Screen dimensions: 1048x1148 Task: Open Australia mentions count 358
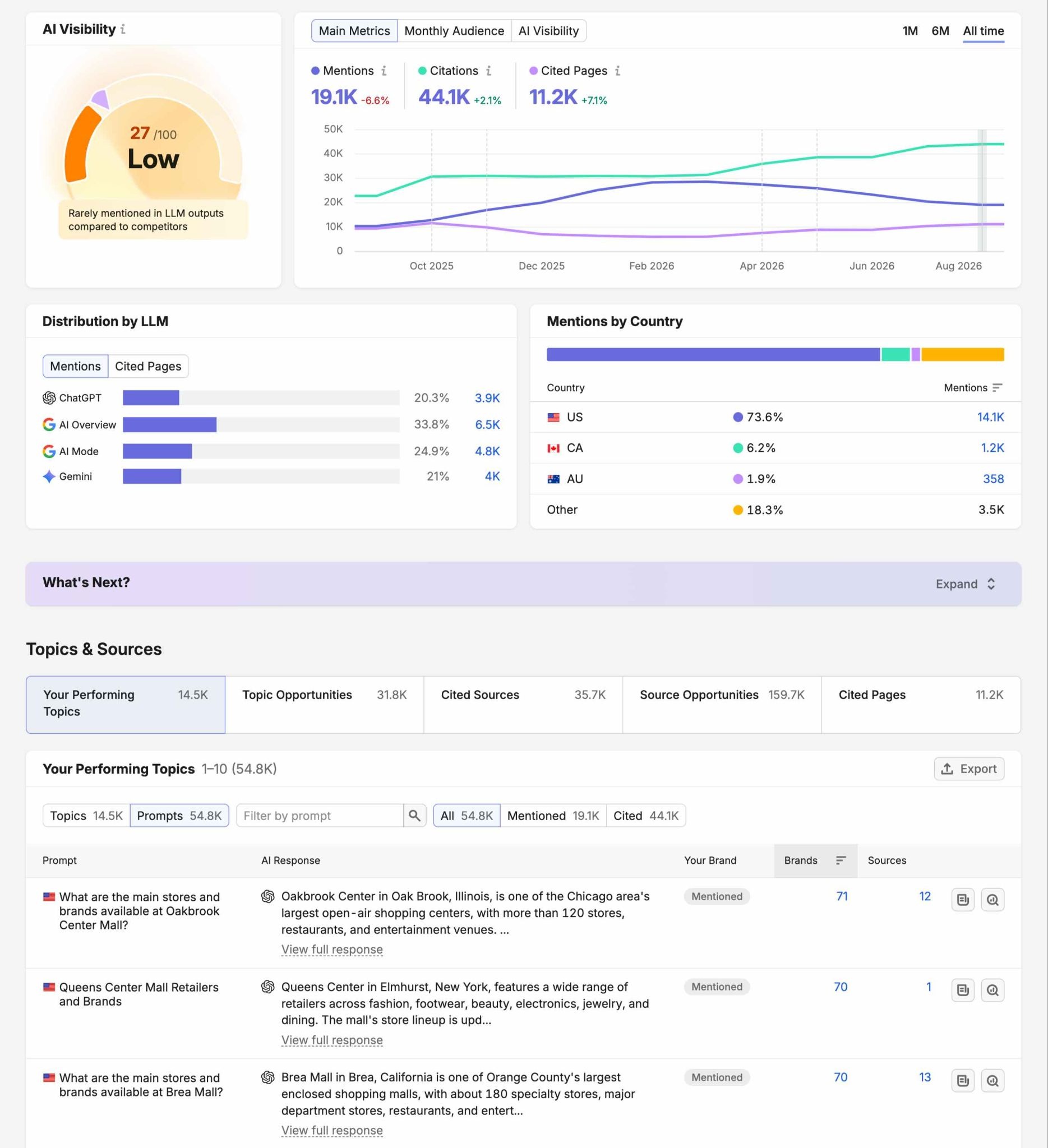pos(993,479)
